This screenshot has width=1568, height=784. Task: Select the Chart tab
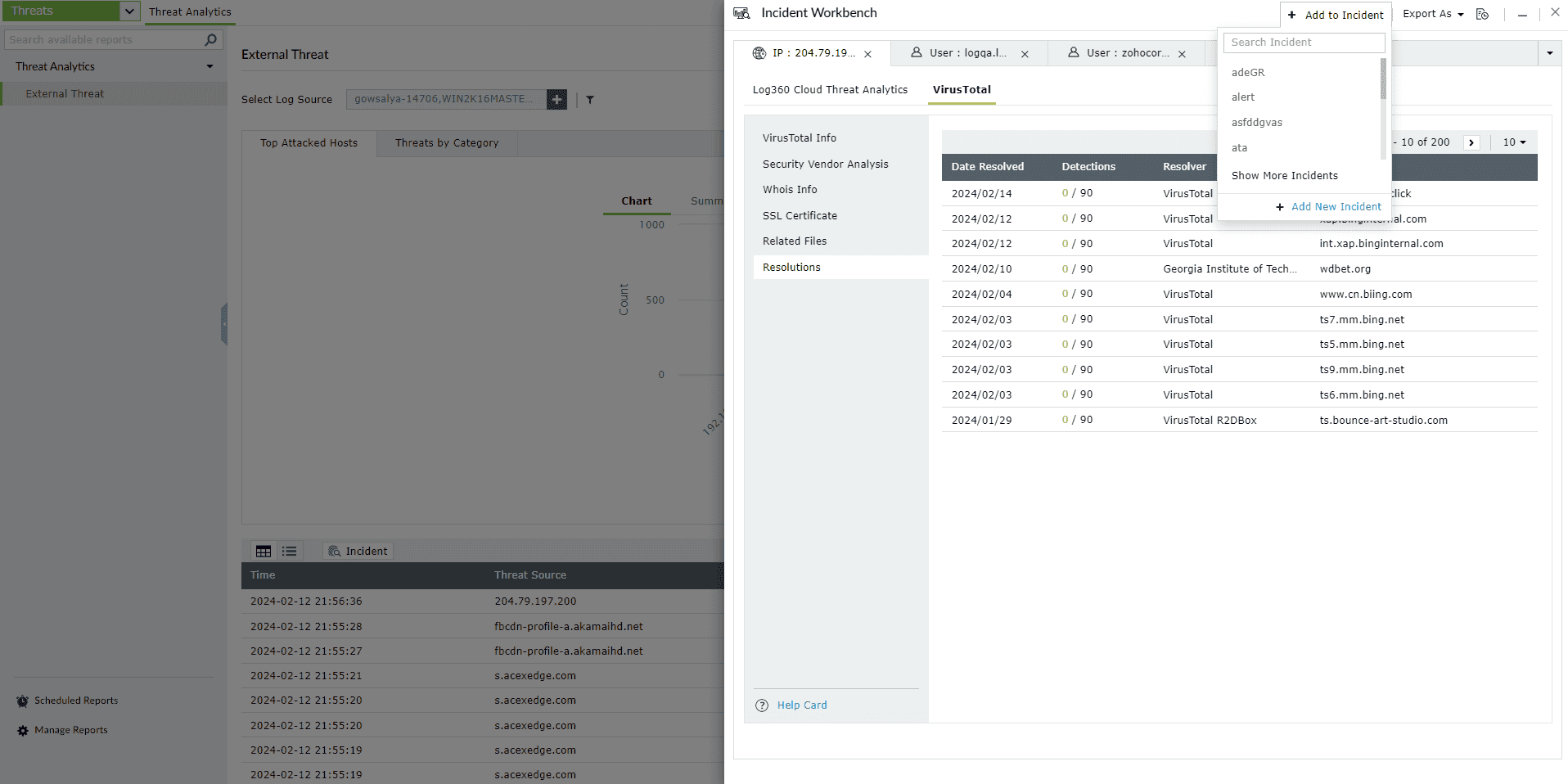[636, 201]
